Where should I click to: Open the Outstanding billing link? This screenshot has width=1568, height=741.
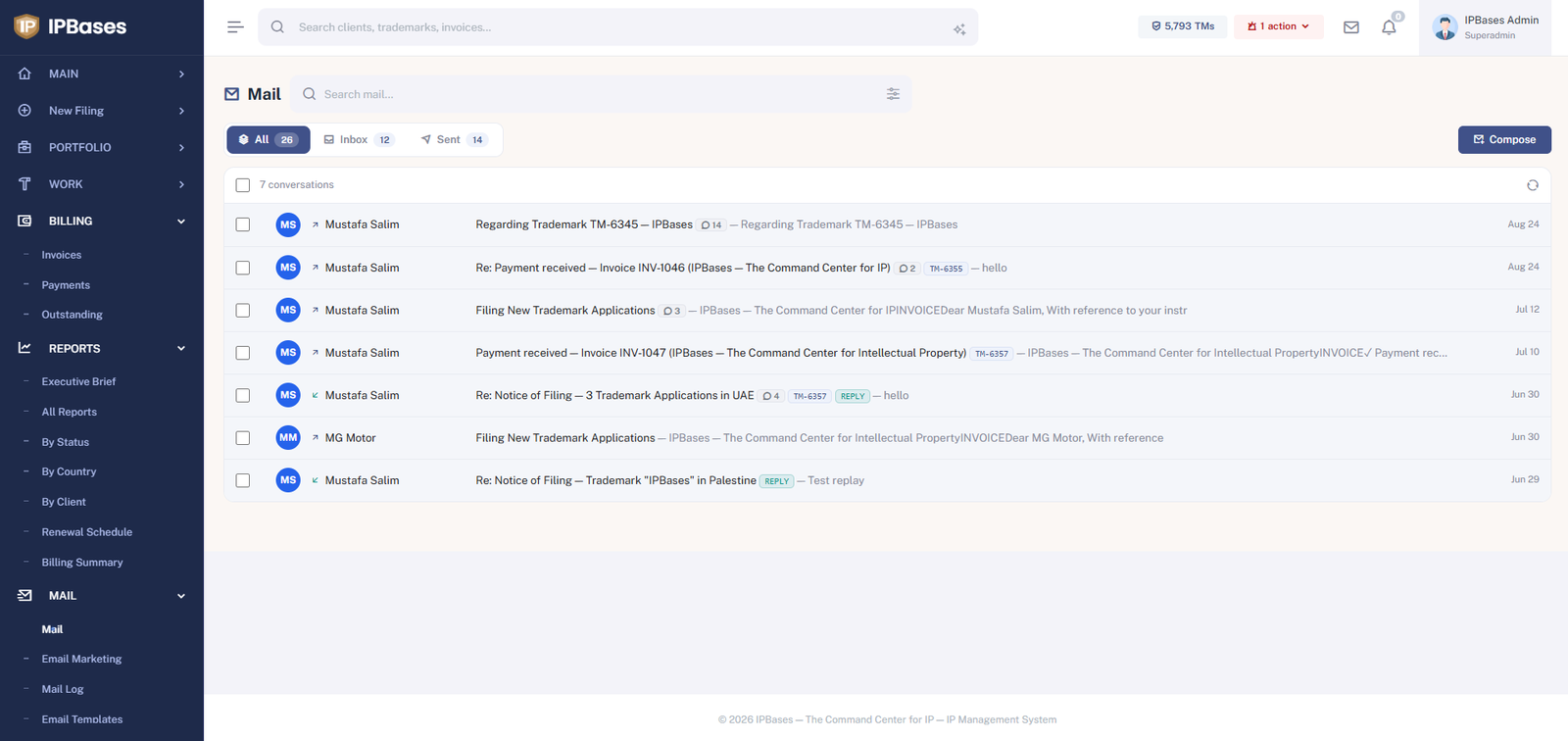(x=72, y=315)
